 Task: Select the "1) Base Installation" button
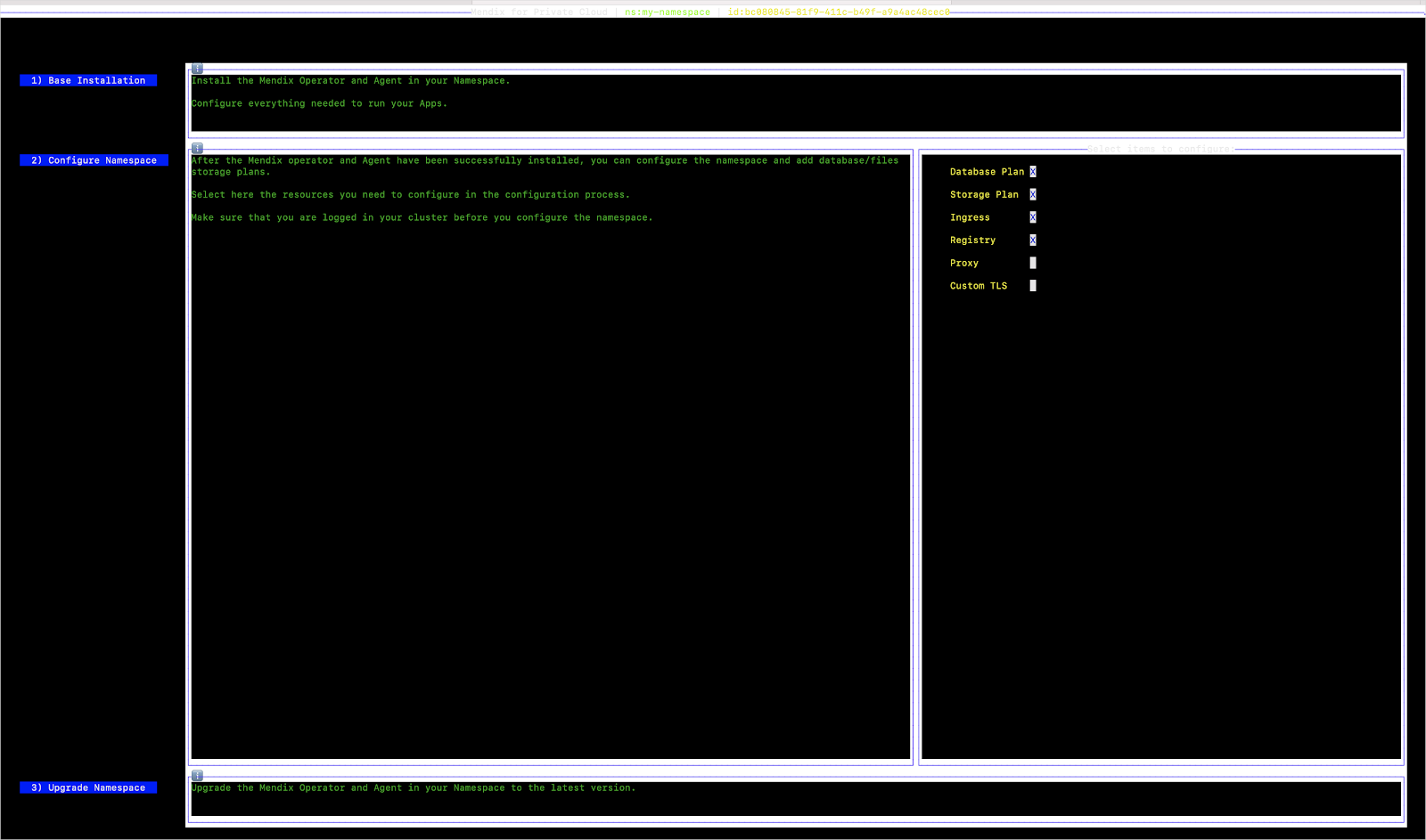tap(87, 80)
